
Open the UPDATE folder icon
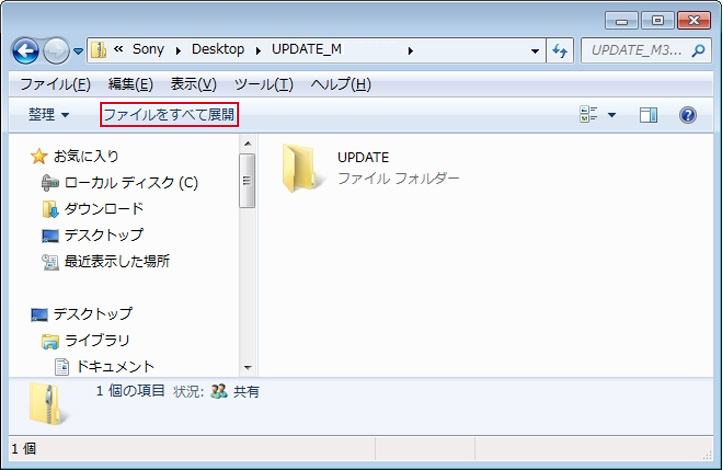[303, 167]
